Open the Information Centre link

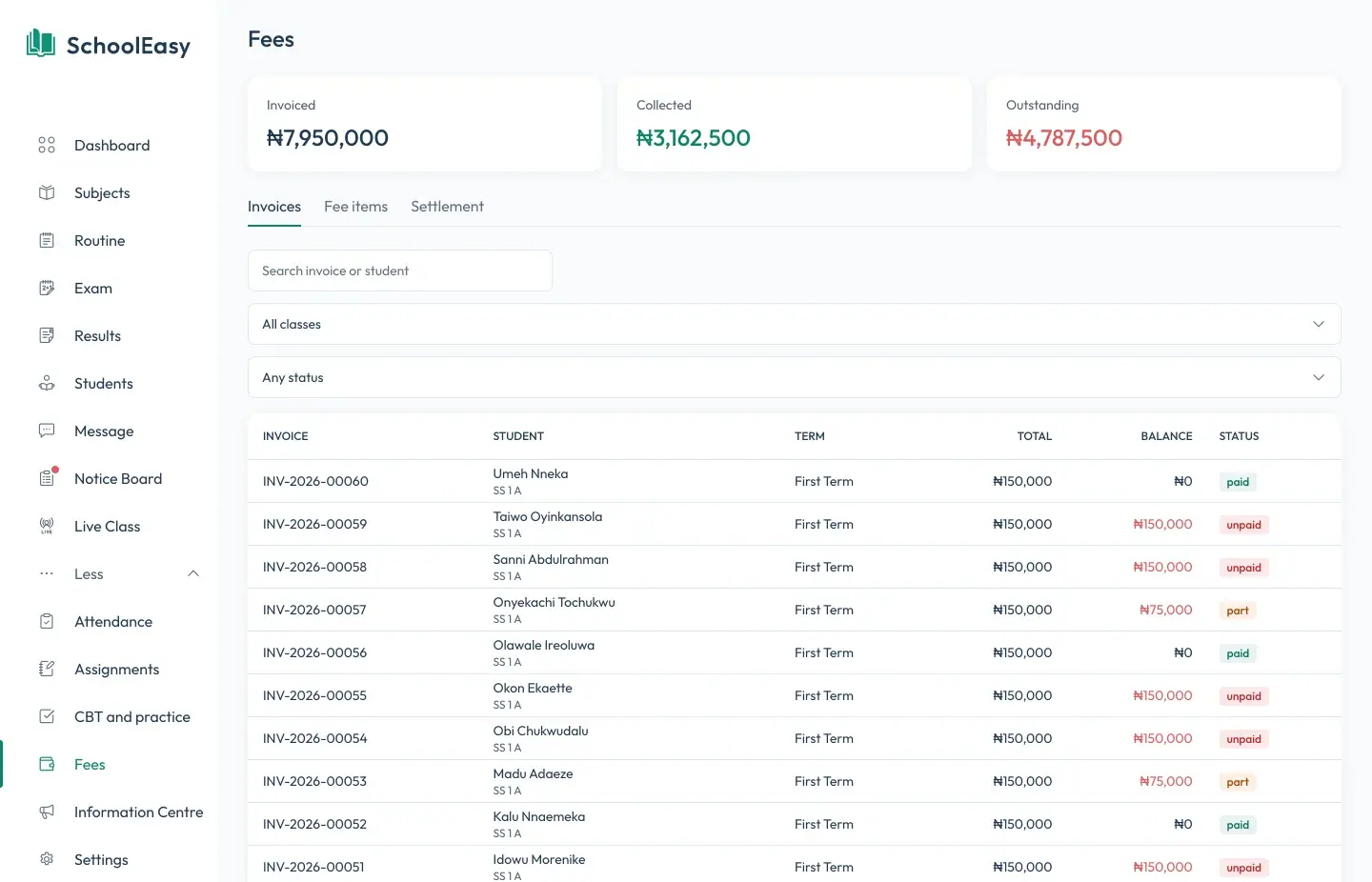point(138,812)
